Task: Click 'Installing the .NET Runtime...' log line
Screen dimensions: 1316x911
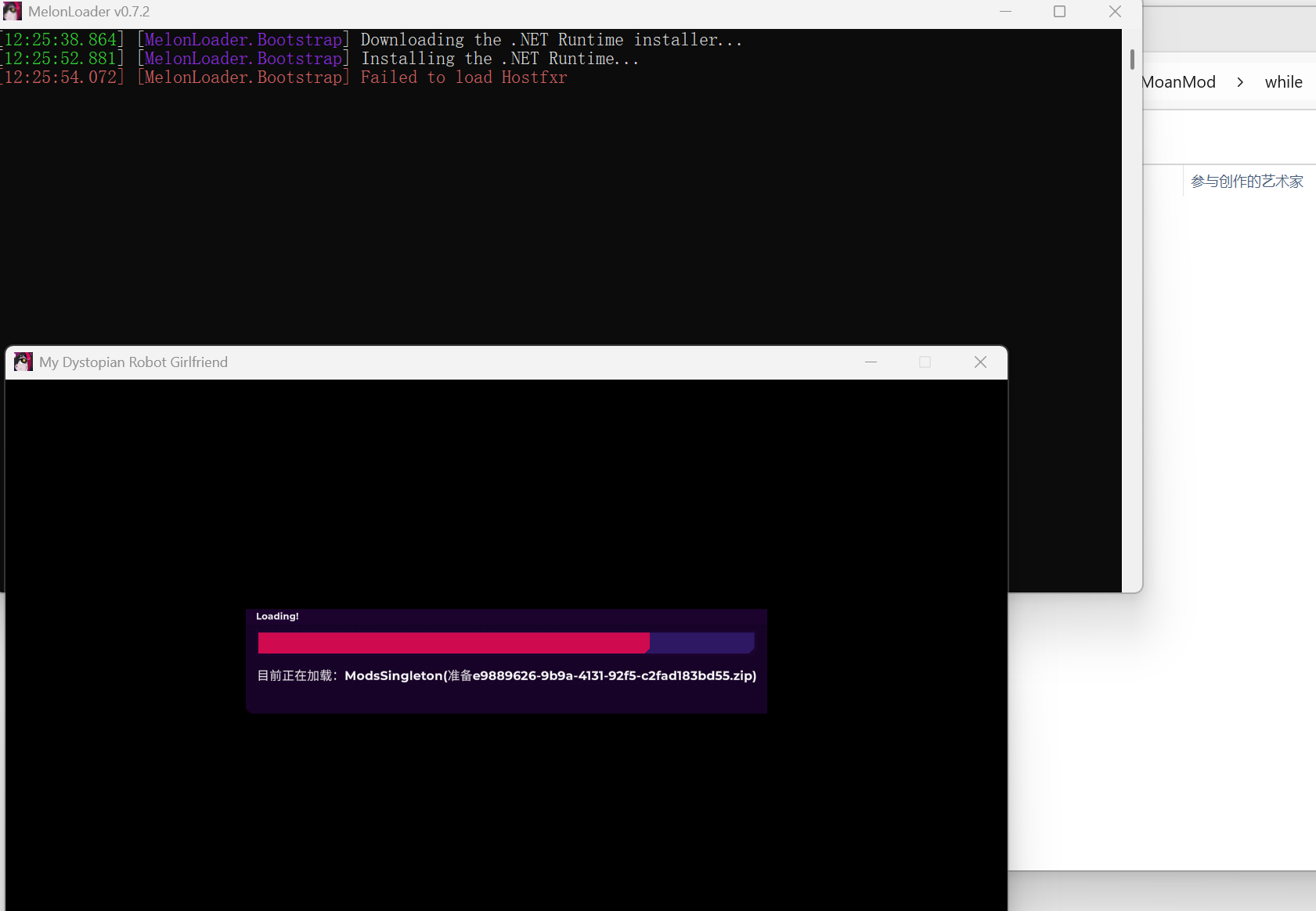Action: (499, 59)
